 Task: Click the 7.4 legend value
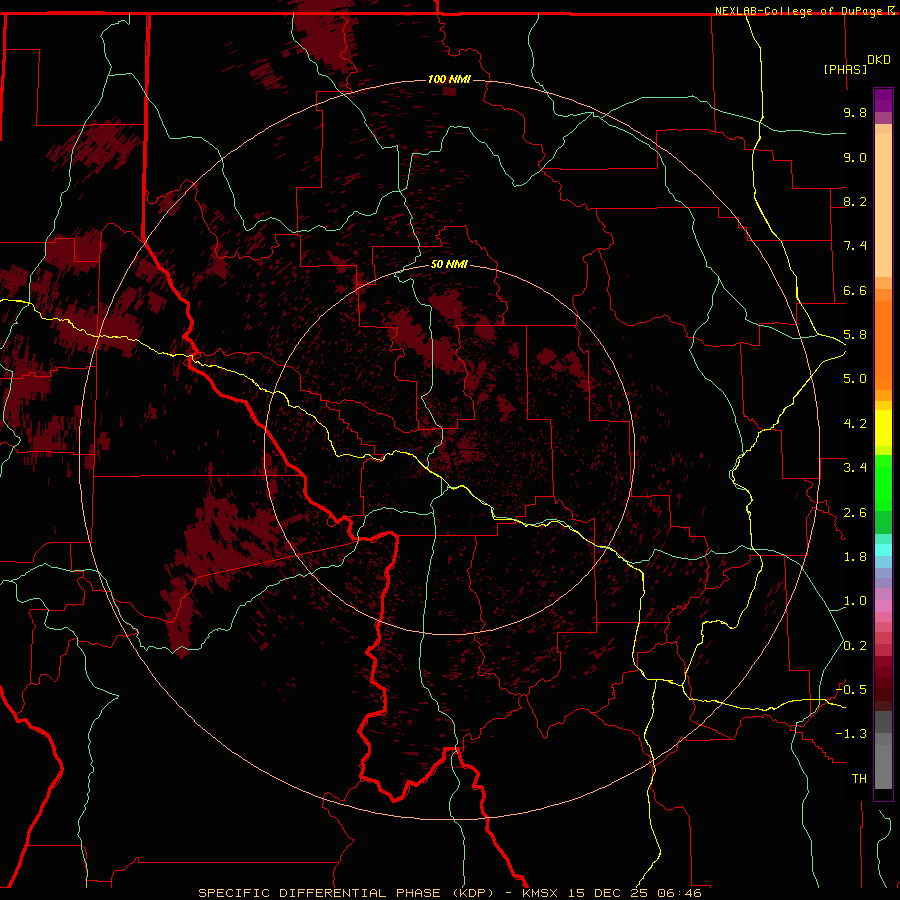pyautogui.click(x=855, y=246)
